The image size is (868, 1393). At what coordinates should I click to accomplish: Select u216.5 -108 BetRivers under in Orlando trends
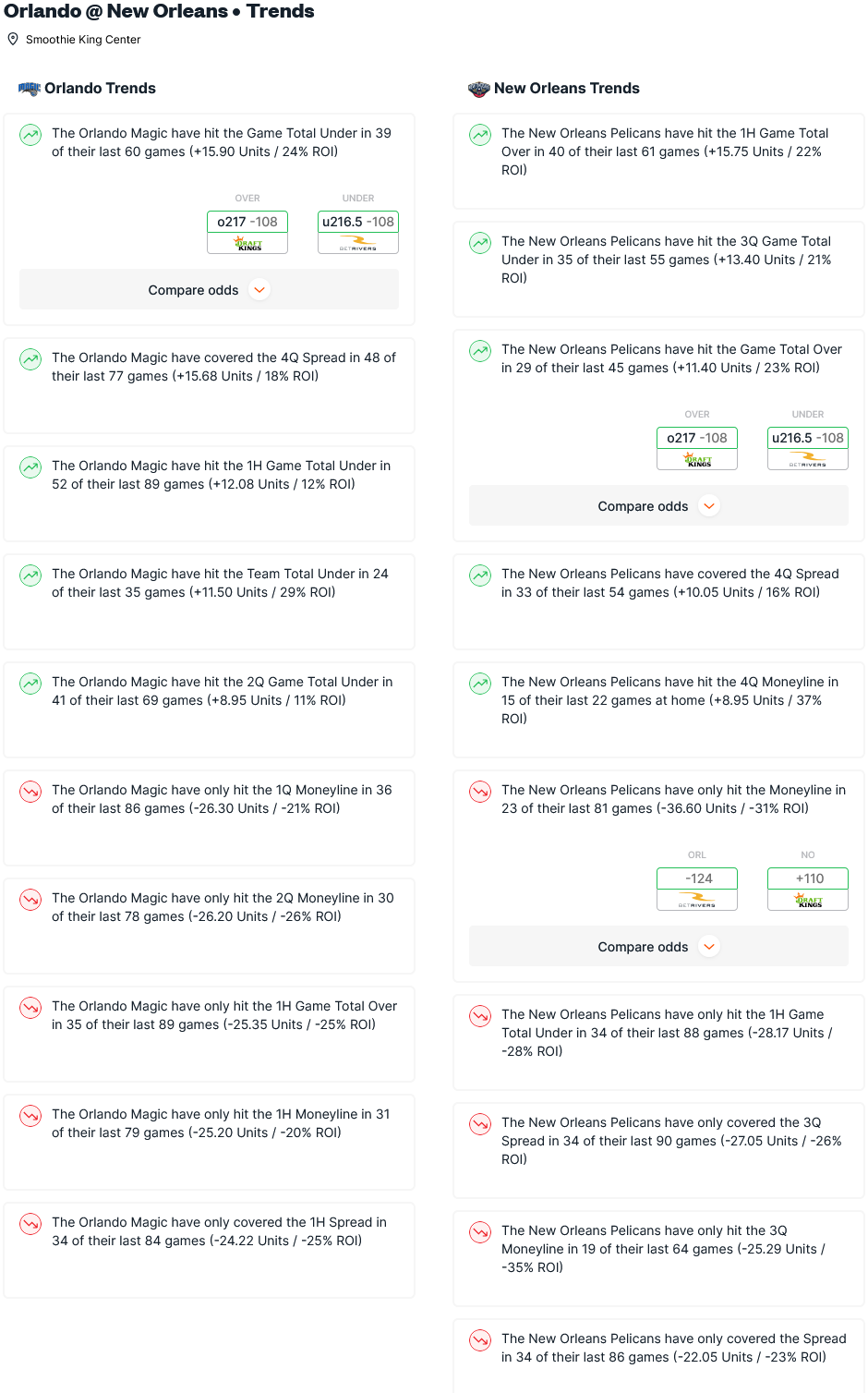tap(358, 232)
